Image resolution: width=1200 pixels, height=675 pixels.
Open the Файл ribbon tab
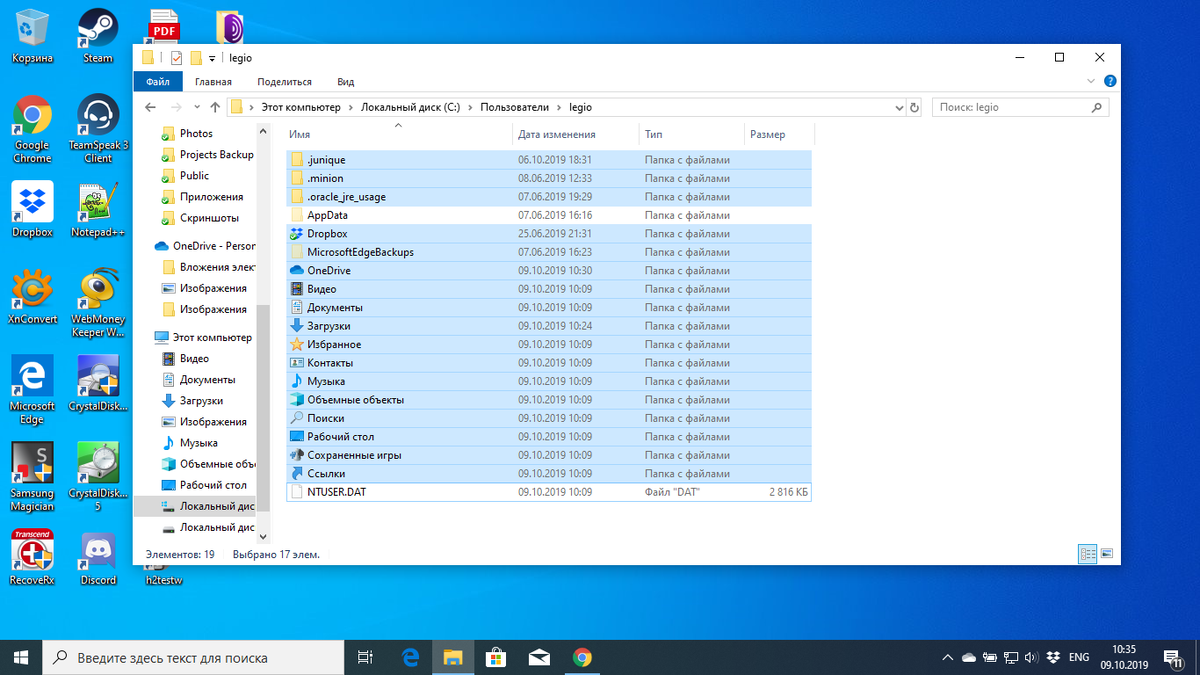tap(157, 82)
